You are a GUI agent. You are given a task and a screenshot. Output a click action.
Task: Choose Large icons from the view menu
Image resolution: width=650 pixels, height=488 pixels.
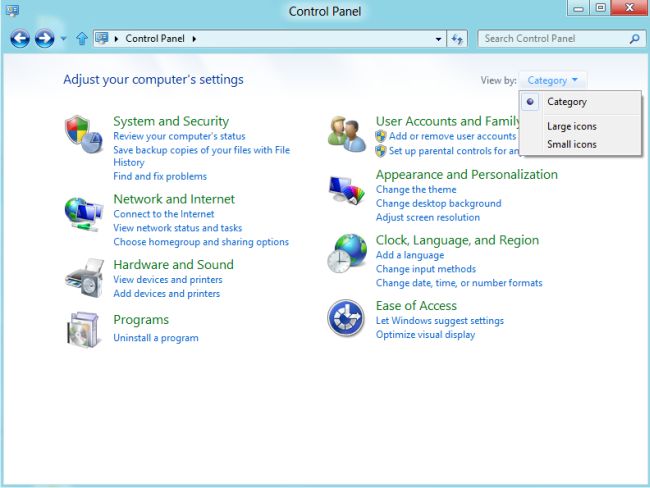coord(572,126)
